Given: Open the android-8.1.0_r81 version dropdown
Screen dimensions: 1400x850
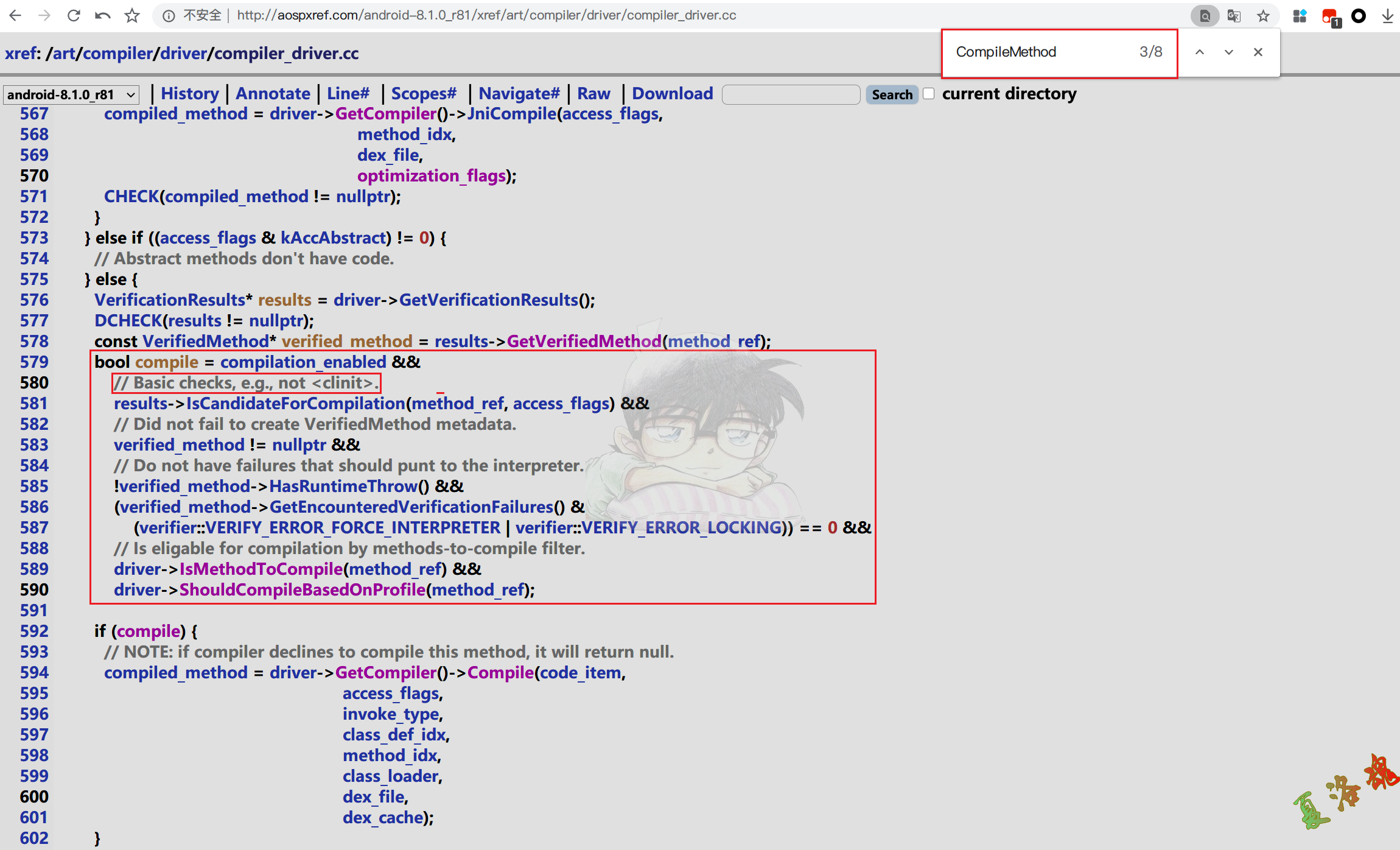Looking at the screenshot, I should [71, 94].
